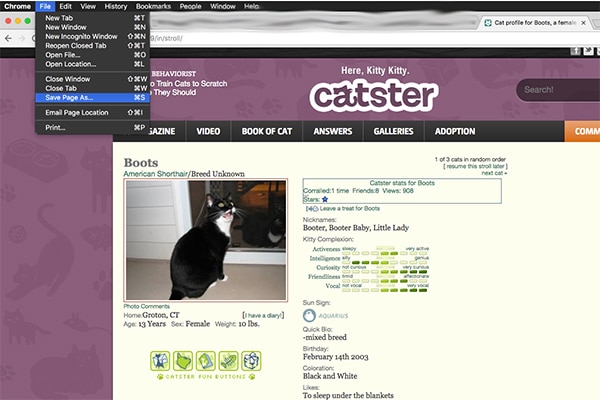This screenshot has height=400, width=600.
Task: Click the browser address bar
Action: click(373, 38)
